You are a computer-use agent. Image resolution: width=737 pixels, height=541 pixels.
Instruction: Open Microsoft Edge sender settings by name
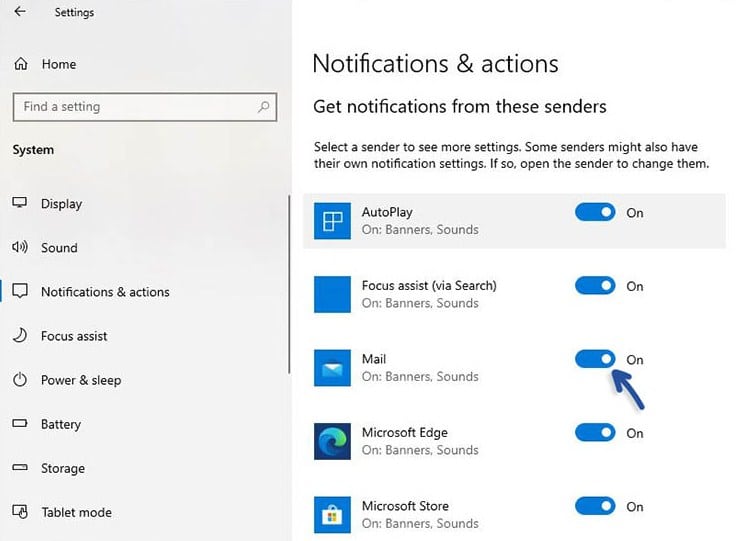tap(405, 432)
